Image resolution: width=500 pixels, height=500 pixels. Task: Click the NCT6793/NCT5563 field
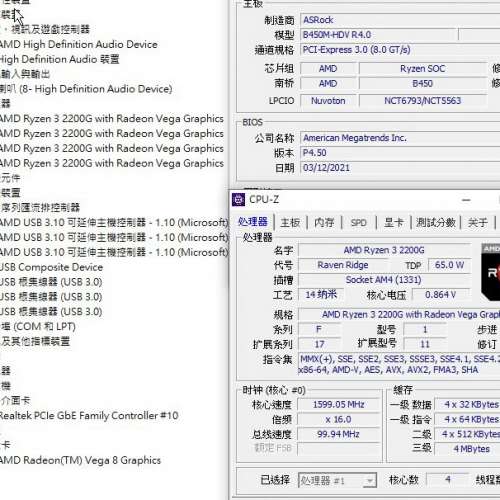(x=423, y=101)
